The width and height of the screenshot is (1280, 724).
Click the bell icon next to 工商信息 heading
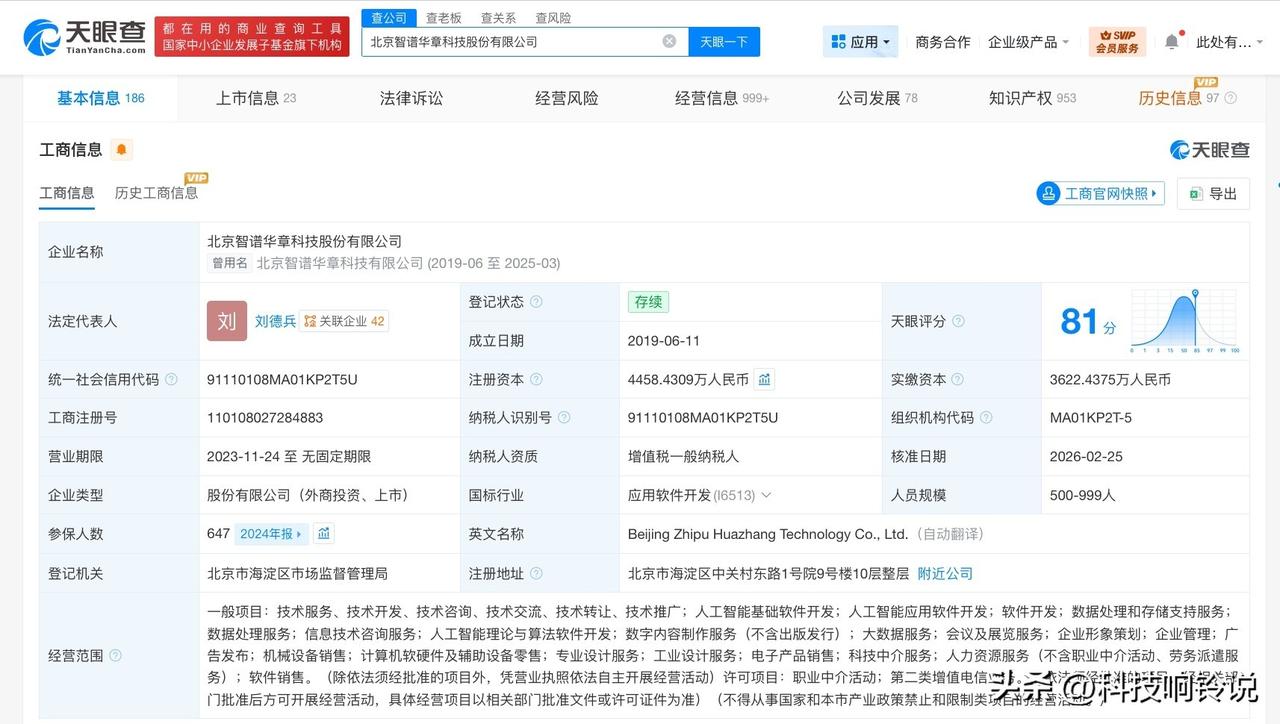click(121, 149)
